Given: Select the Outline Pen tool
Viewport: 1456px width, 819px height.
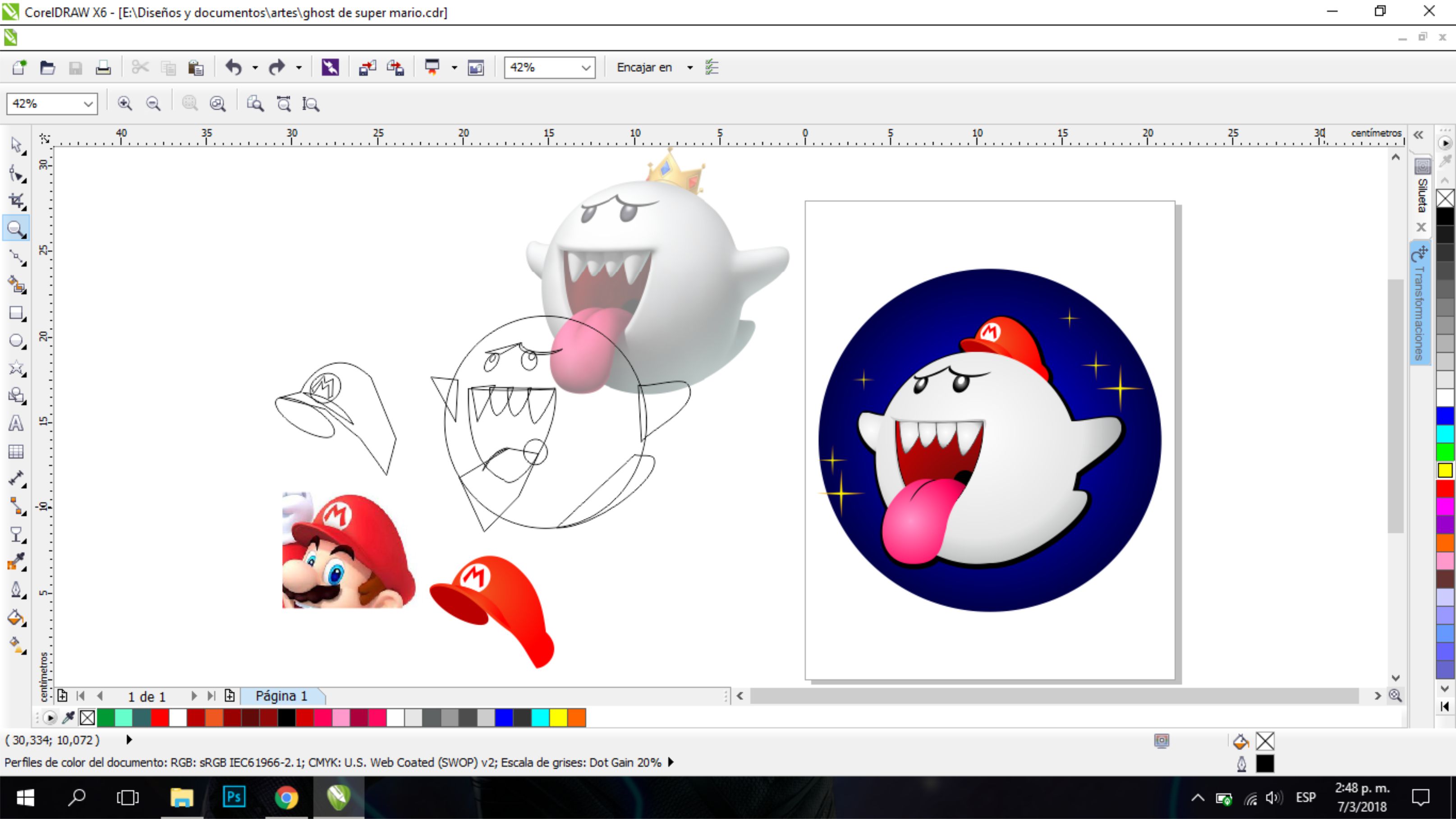Looking at the screenshot, I should click(16, 590).
